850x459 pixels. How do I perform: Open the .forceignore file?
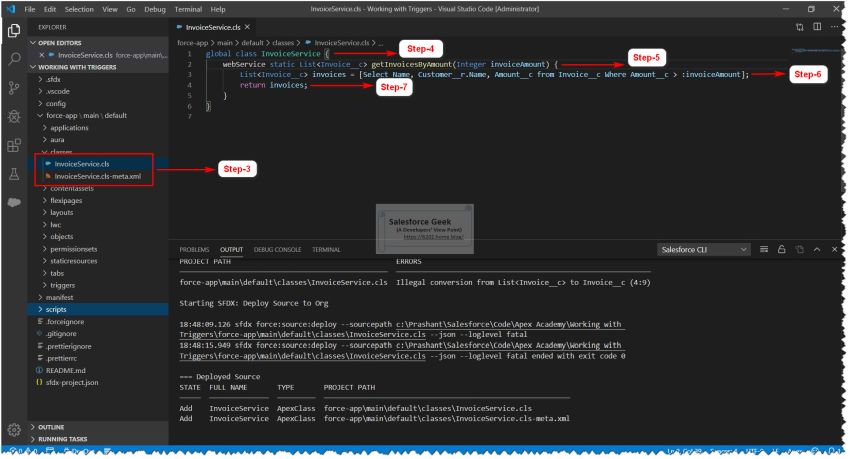65,321
